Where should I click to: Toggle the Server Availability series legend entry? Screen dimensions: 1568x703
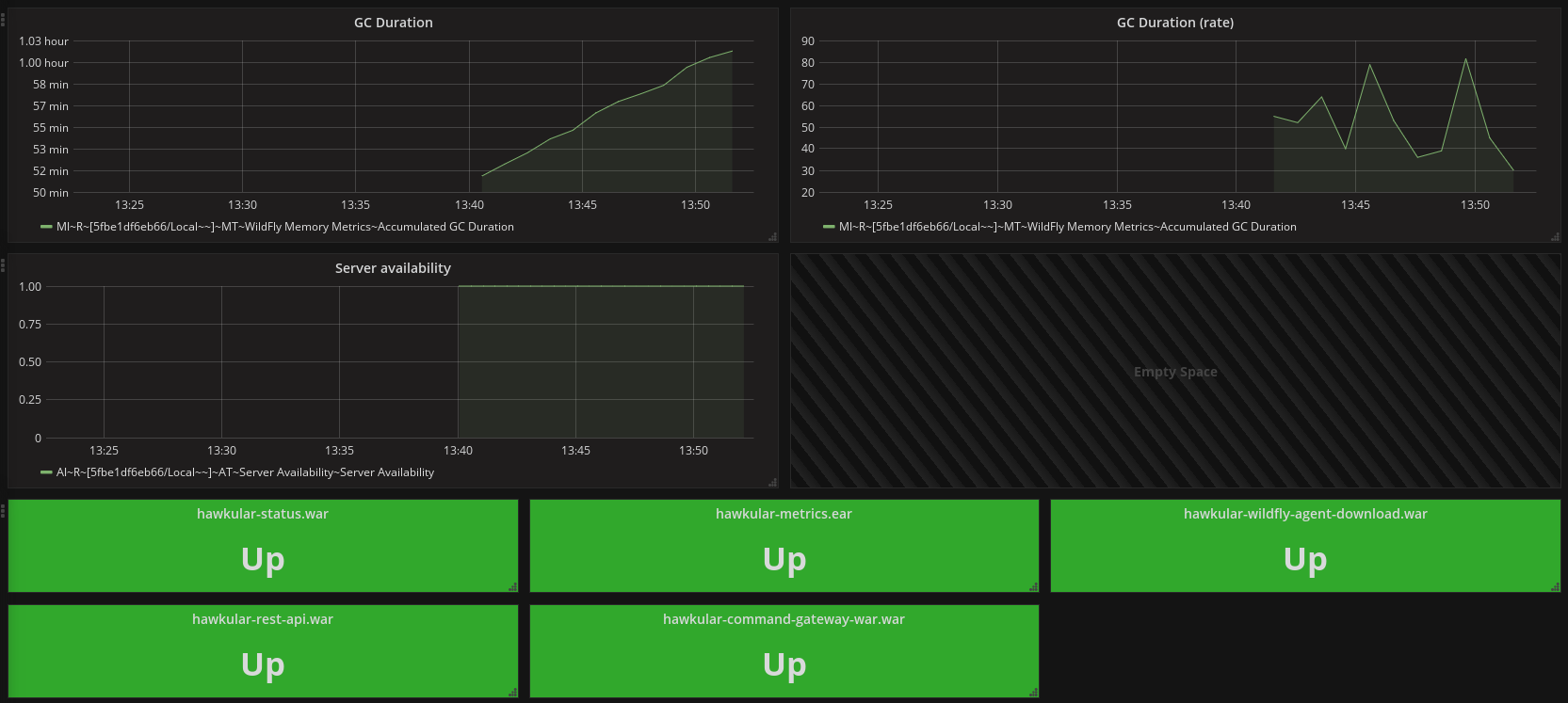pyautogui.click(x=245, y=472)
